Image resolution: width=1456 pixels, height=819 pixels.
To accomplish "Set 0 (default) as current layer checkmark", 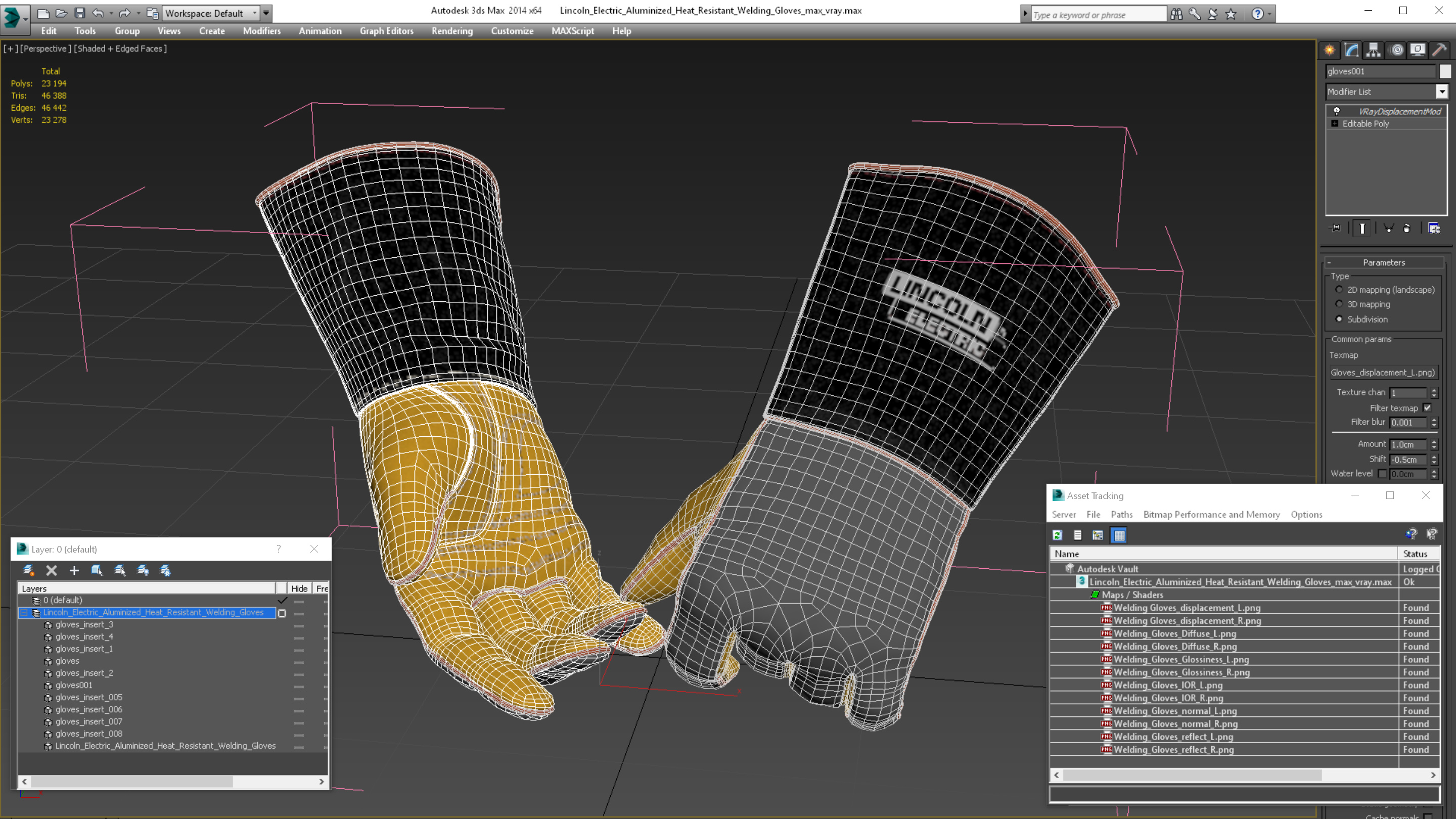I will [x=282, y=600].
